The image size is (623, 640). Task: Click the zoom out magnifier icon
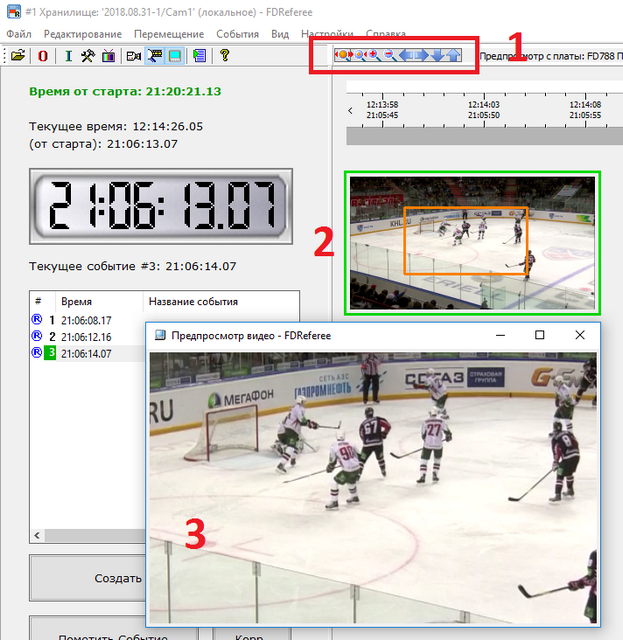tap(389, 55)
